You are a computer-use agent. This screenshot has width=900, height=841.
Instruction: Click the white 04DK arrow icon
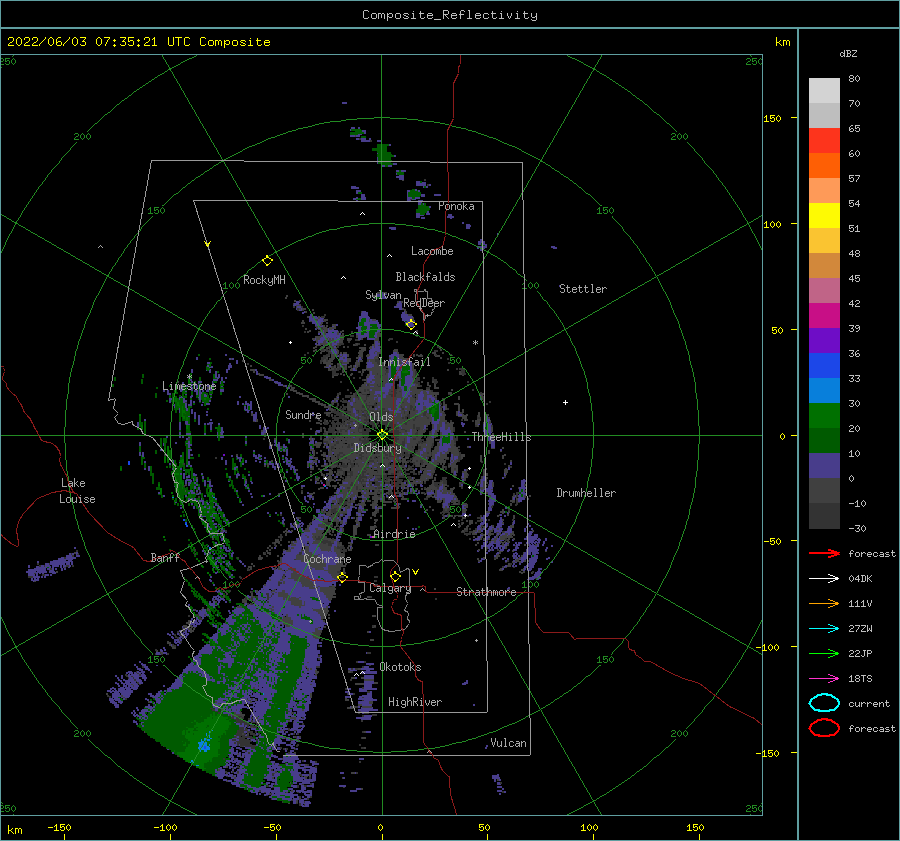(824, 579)
